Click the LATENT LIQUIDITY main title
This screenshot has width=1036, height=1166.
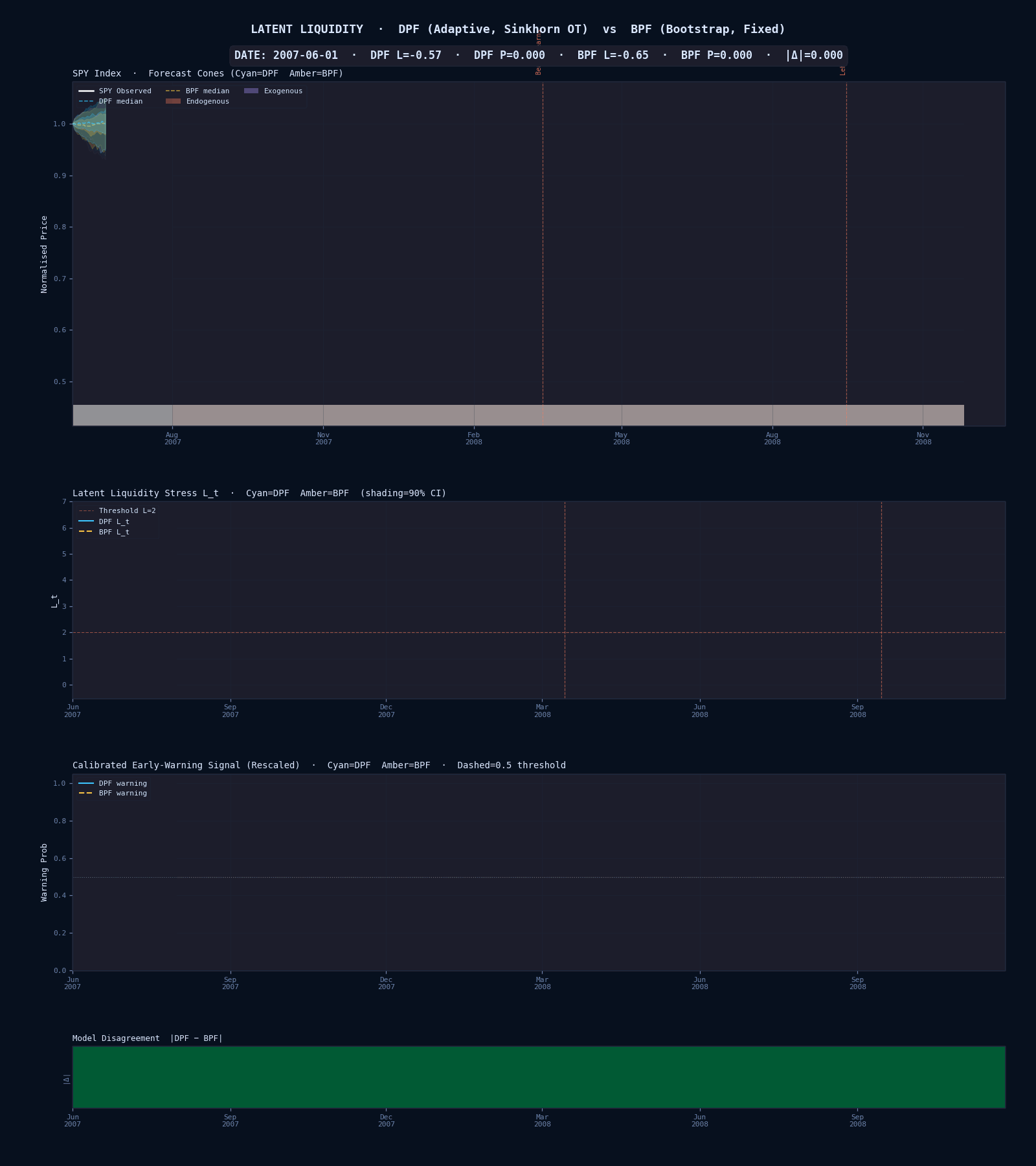pos(307,29)
